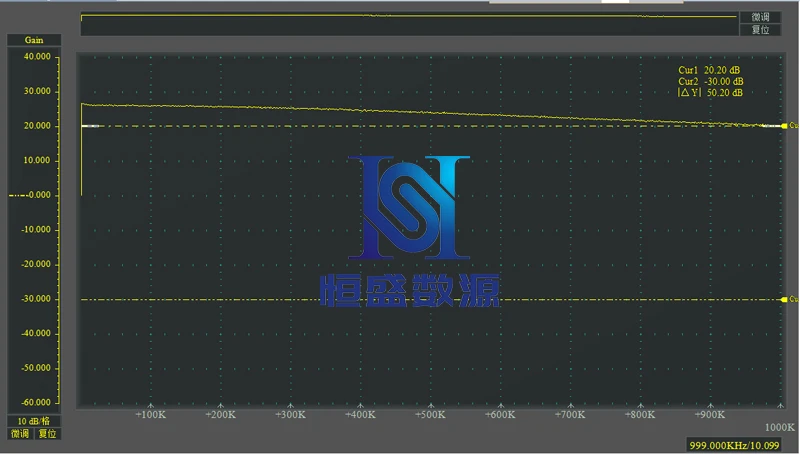
Task: Click the Cur2 -30.00 dB readout
Action: pyautogui.click(x=711, y=81)
